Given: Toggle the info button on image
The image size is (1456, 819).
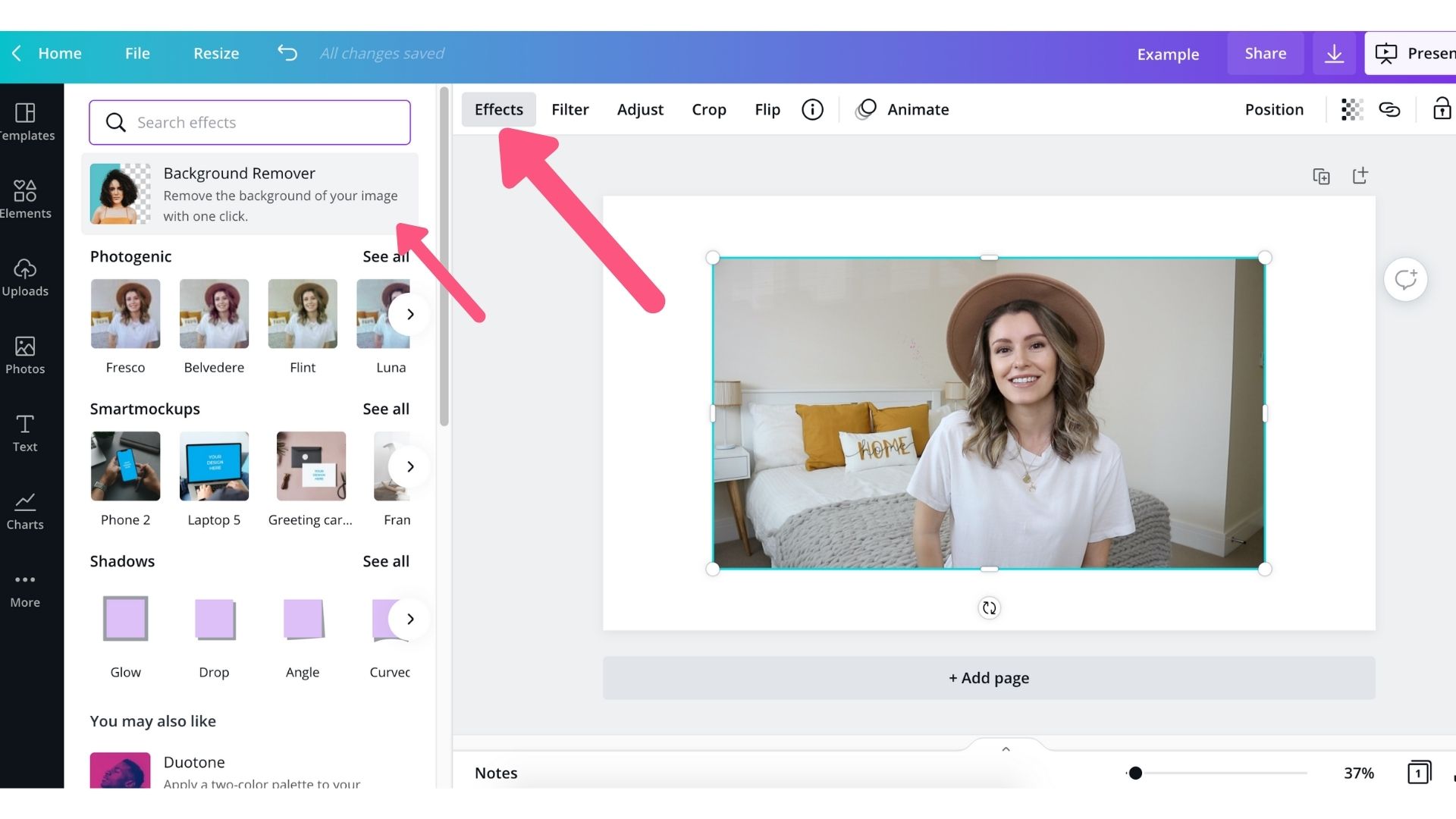Looking at the screenshot, I should (813, 109).
